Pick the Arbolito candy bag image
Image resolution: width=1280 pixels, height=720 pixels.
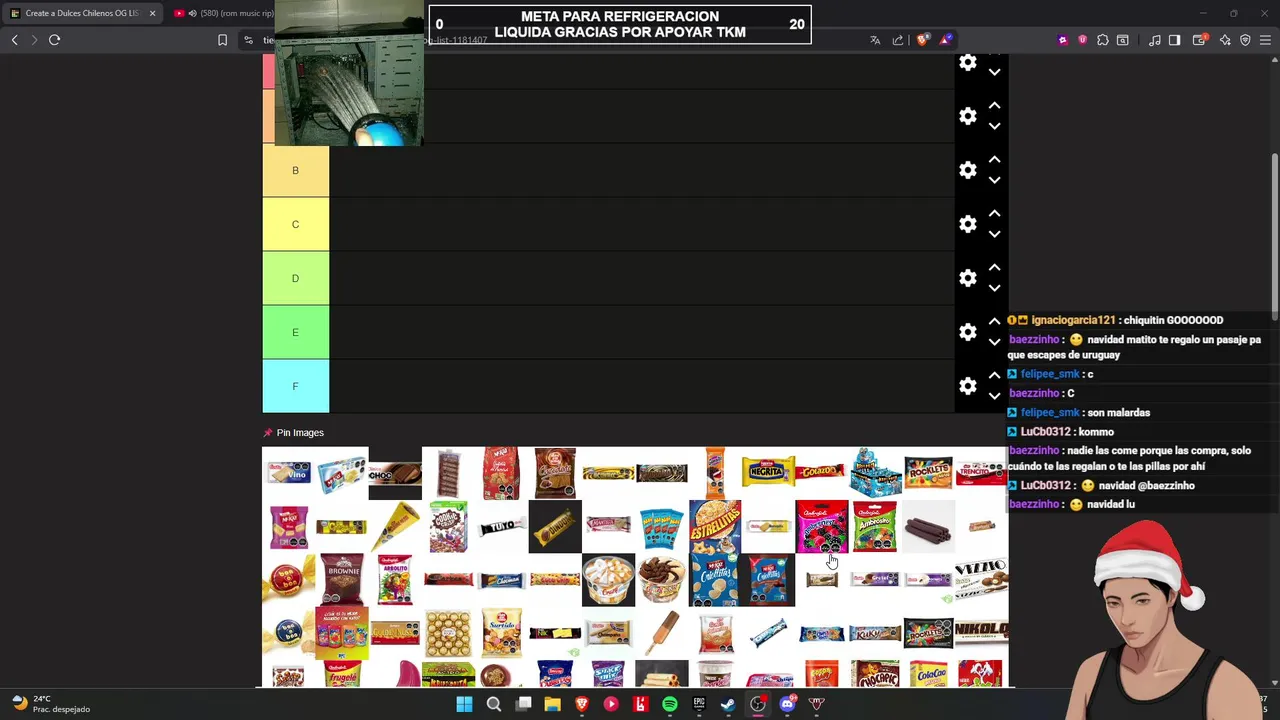395,580
